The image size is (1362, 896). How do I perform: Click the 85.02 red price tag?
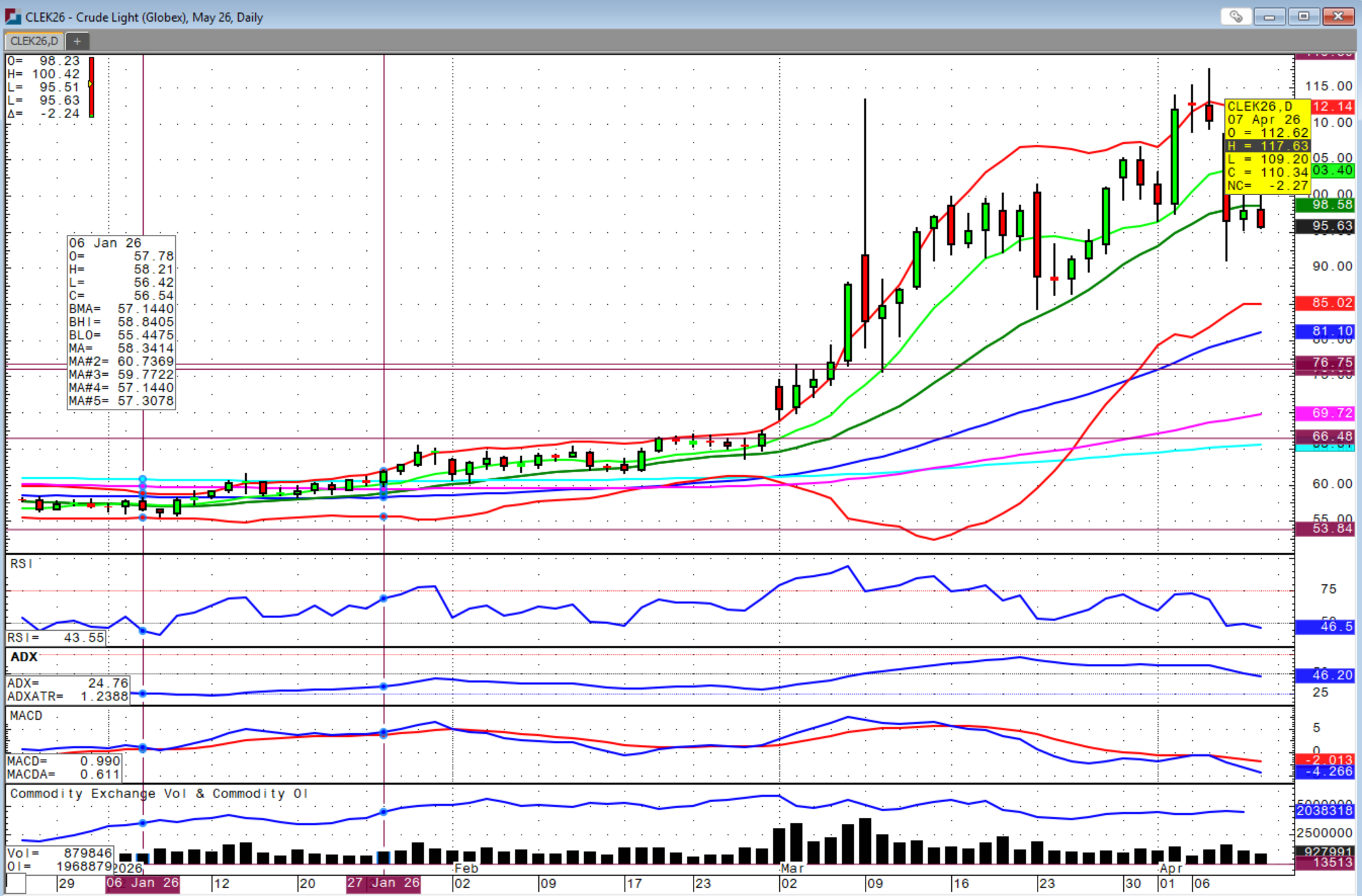click(x=1325, y=303)
